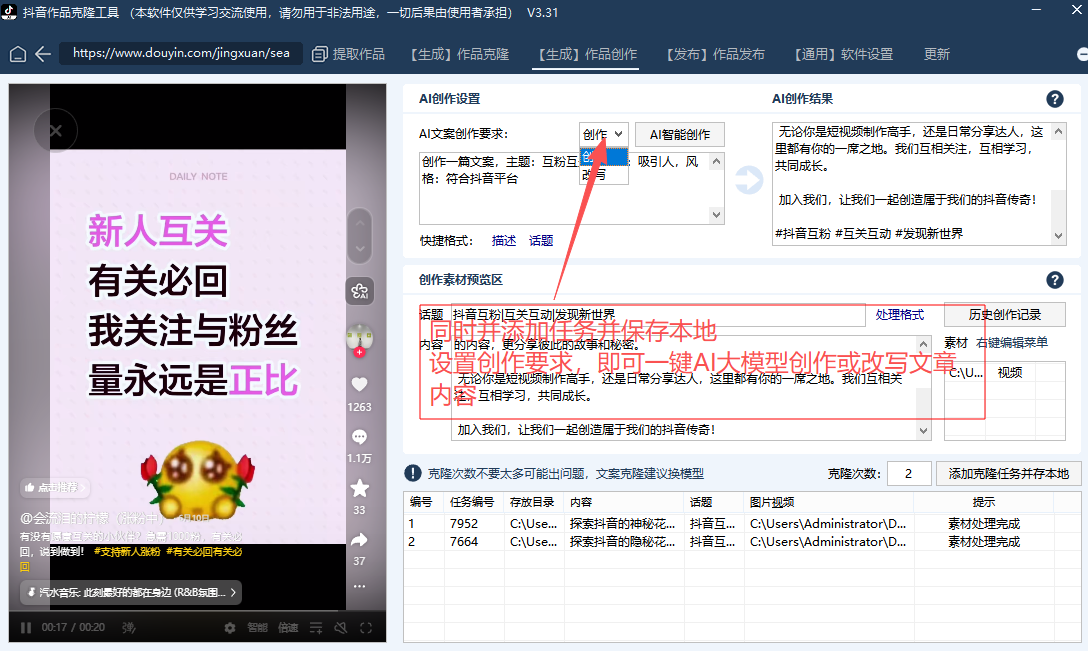The height and width of the screenshot is (651, 1088).
Task: Jump to next video chevron
Action: tap(359, 248)
